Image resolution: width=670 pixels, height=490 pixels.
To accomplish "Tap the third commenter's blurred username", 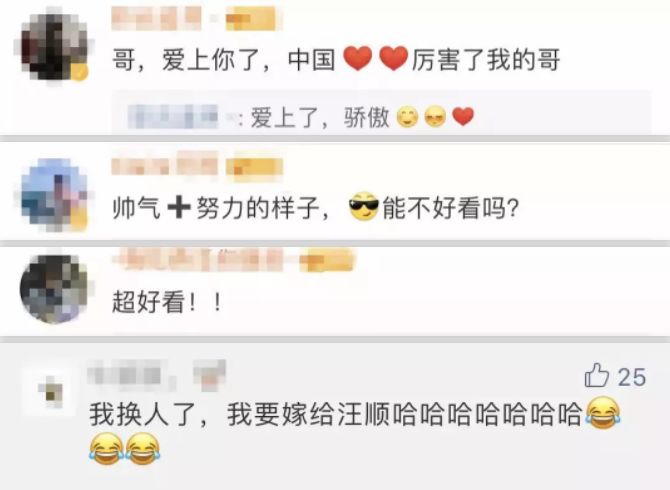I will pyautogui.click(x=200, y=259).
